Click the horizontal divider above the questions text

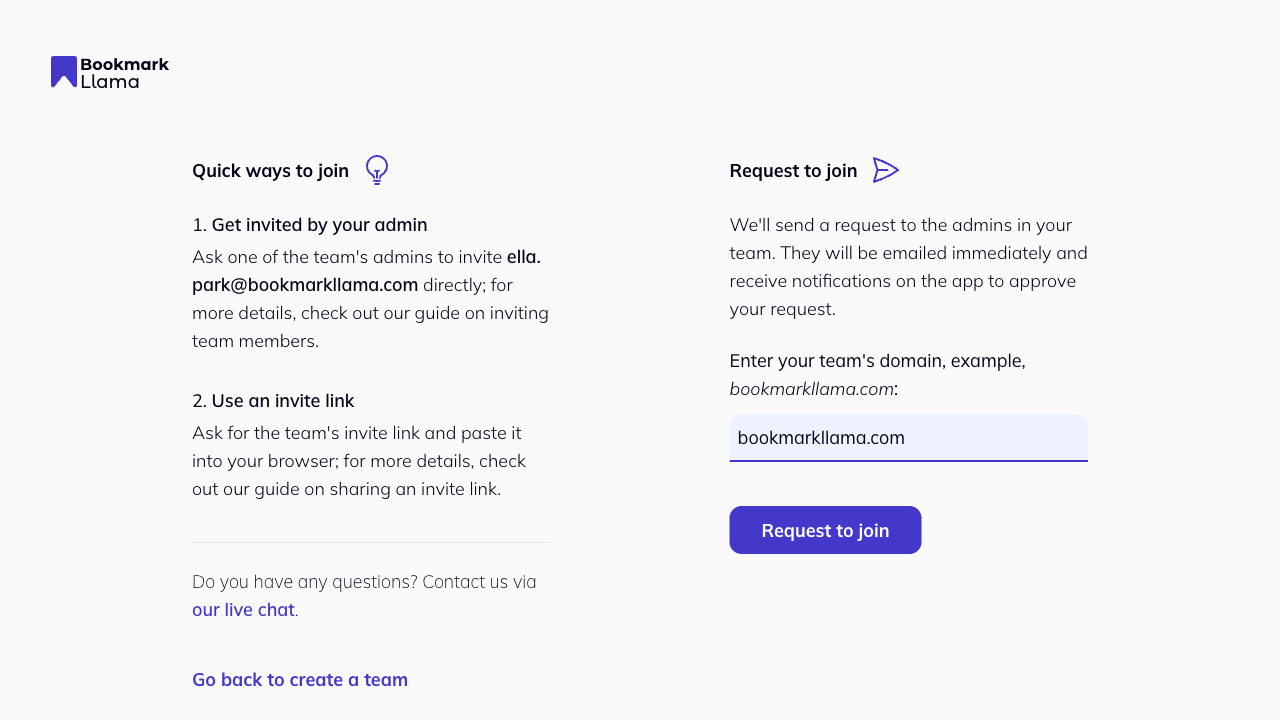click(371, 542)
